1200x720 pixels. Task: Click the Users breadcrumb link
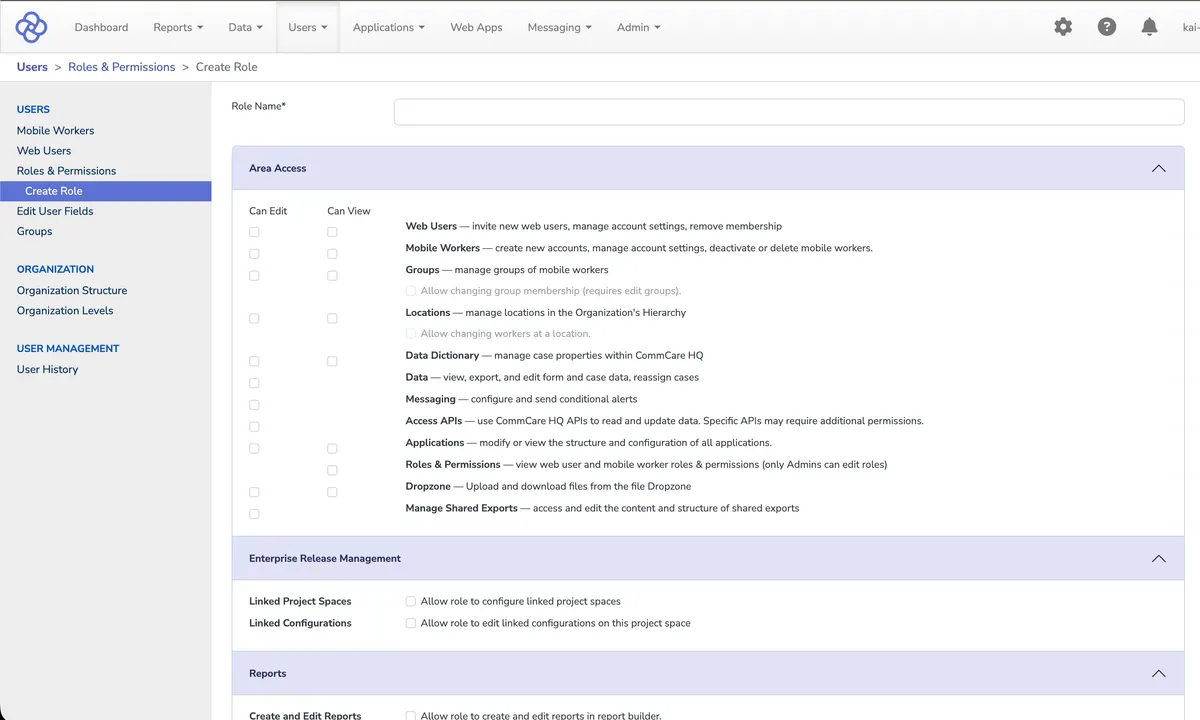click(32, 67)
